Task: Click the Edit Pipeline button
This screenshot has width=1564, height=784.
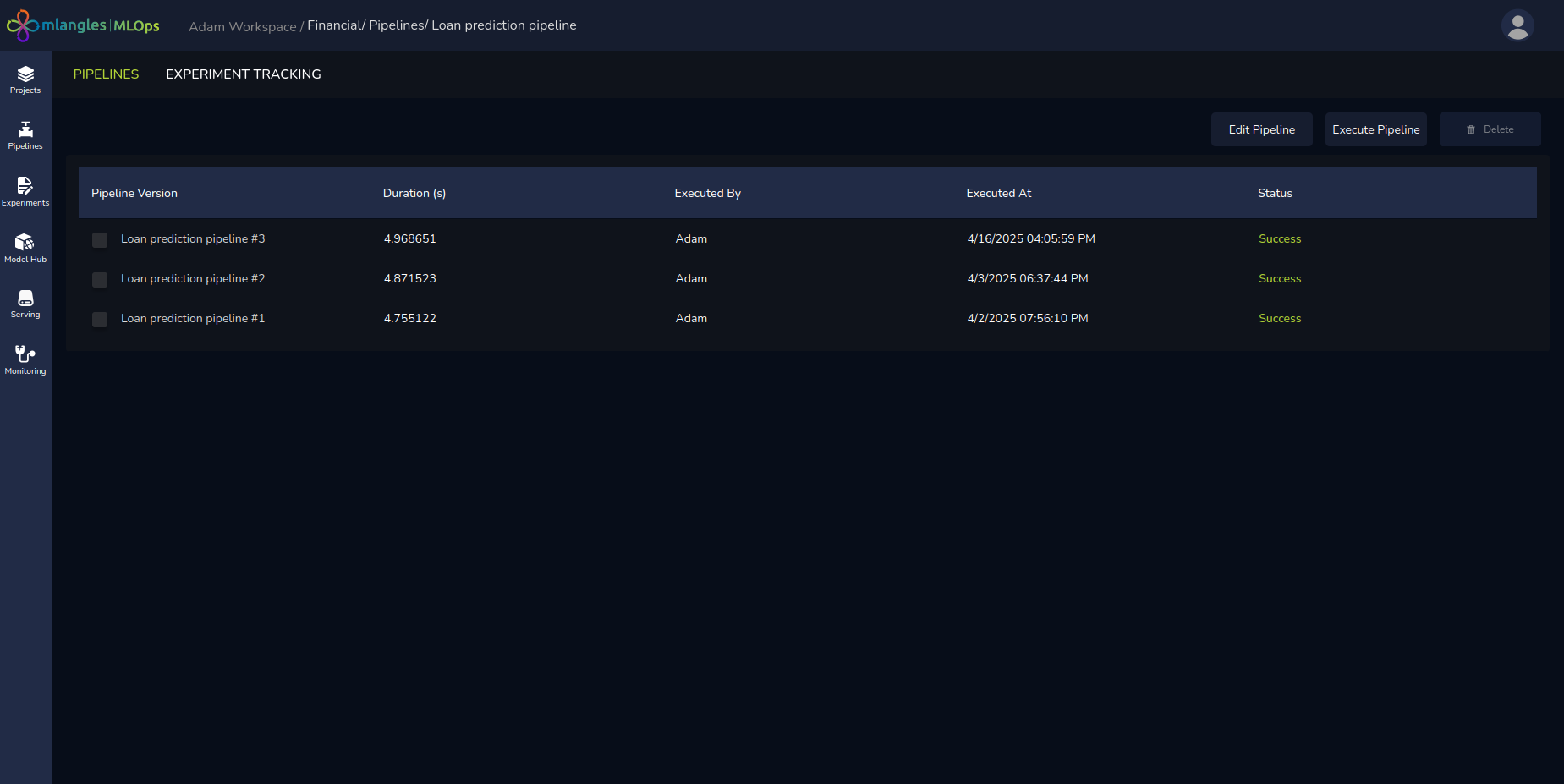Action: coord(1261,129)
